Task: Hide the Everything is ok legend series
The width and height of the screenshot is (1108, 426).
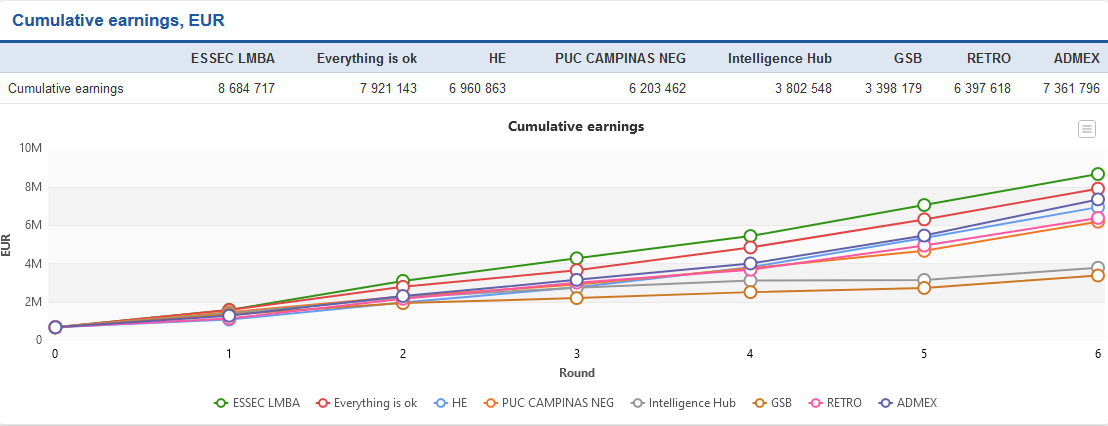Action: 366,403
